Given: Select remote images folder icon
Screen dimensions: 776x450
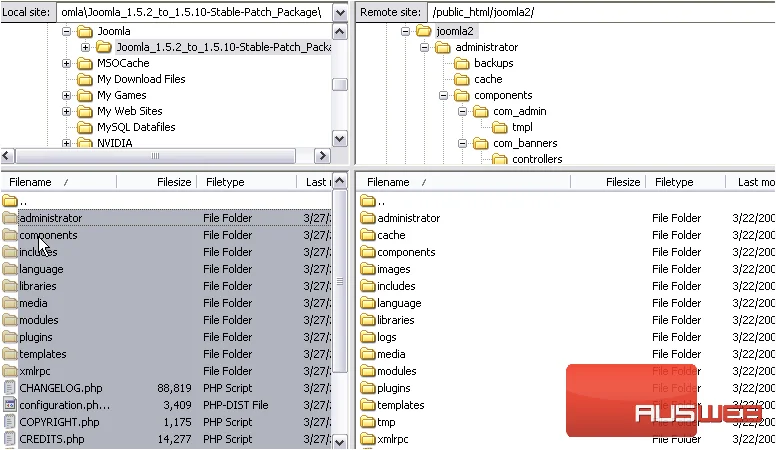Looking at the screenshot, I should tap(368, 269).
